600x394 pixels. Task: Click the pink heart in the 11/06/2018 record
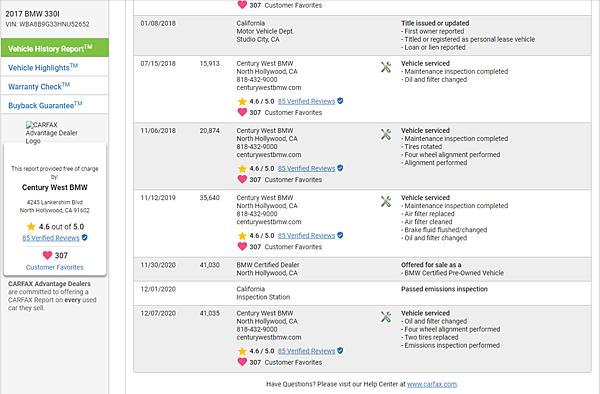(x=242, y=179)
